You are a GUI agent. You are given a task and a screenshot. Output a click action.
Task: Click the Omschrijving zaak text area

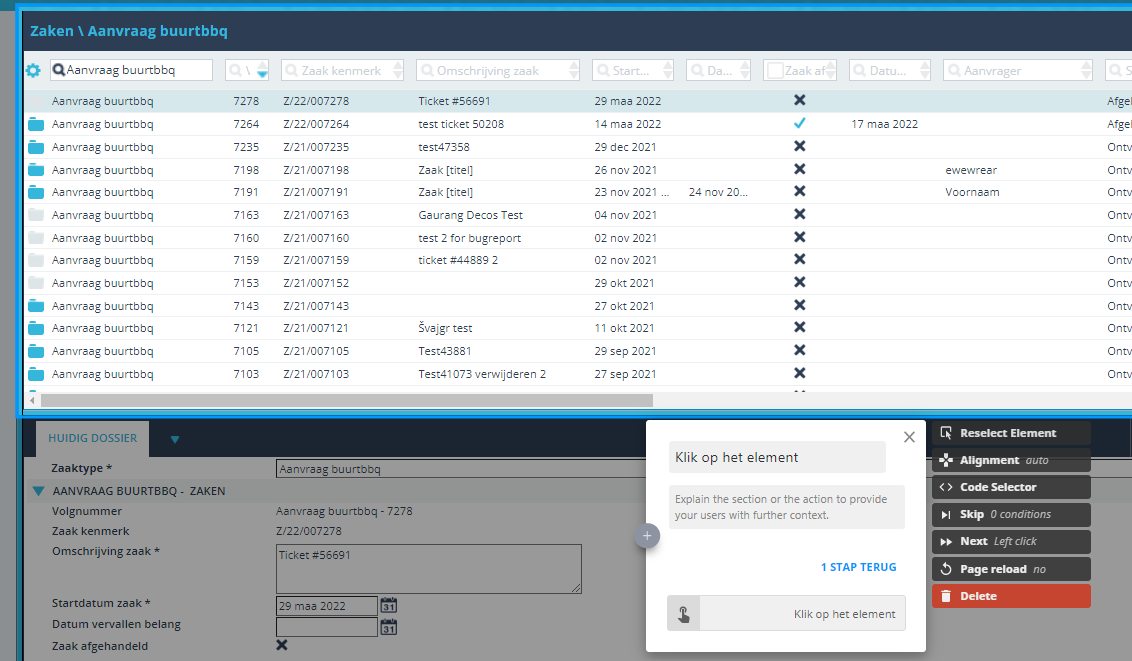tap(428, 569)
